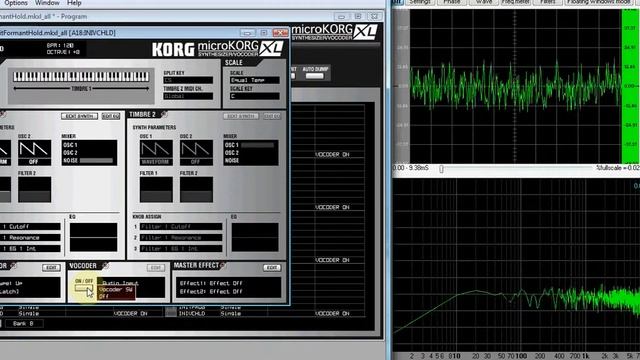Click Timbre 1 EDIT SYNTH button

[79, 116]
